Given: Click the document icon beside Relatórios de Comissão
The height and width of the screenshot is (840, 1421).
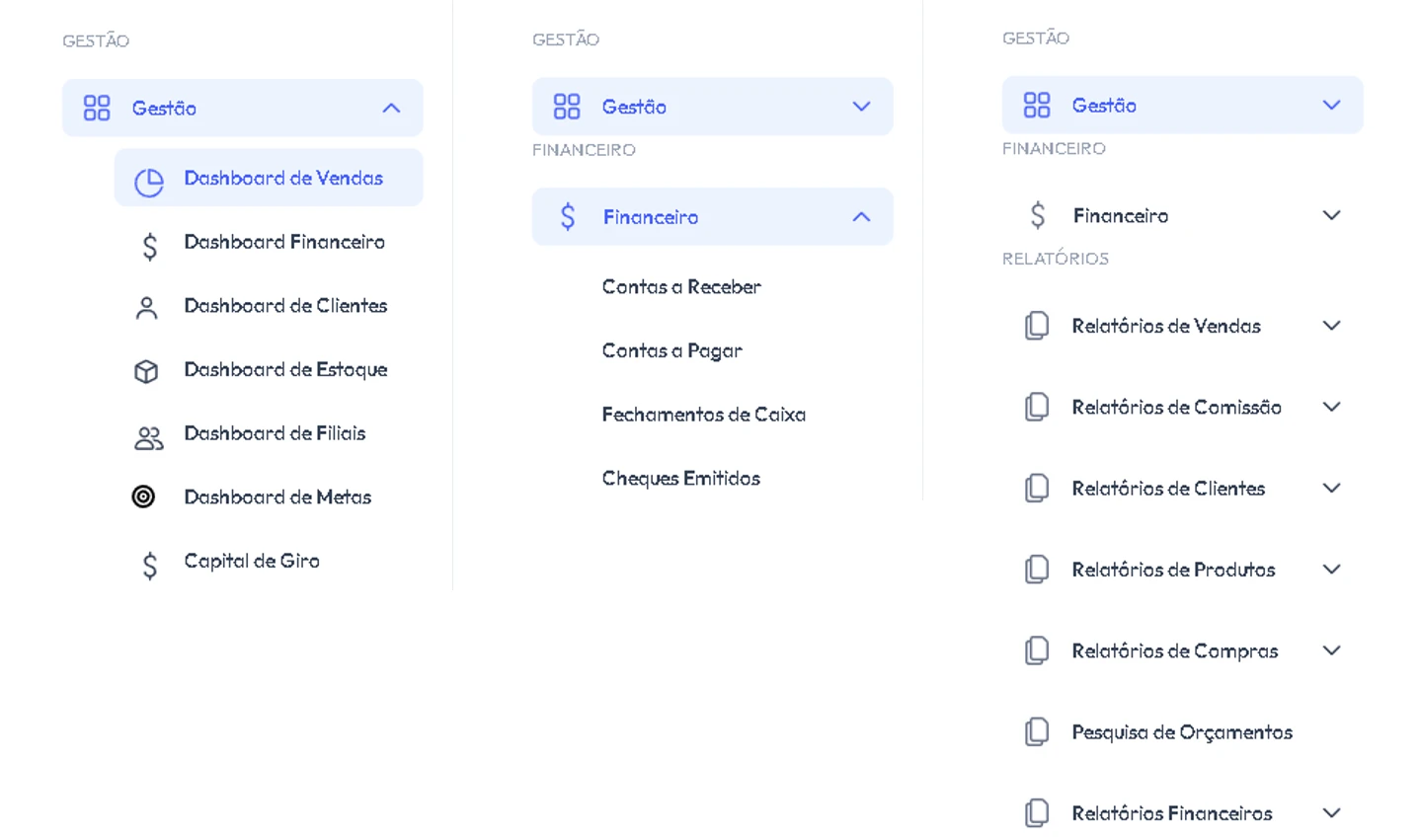Looking at the screenshot, I should click(1037, 407).
